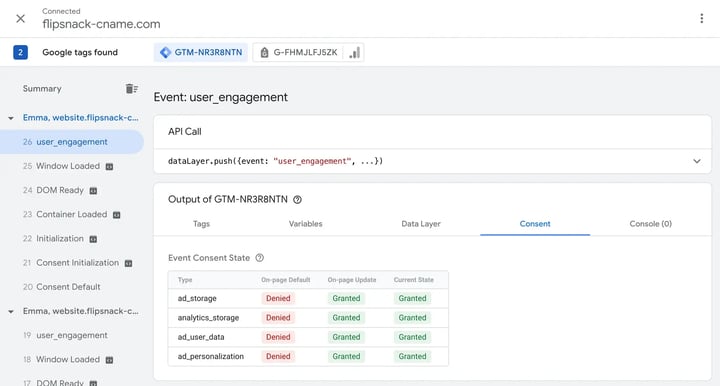Select event 20 Consent Default
This screenshot has width=720, height=386.
coord(62,287)
